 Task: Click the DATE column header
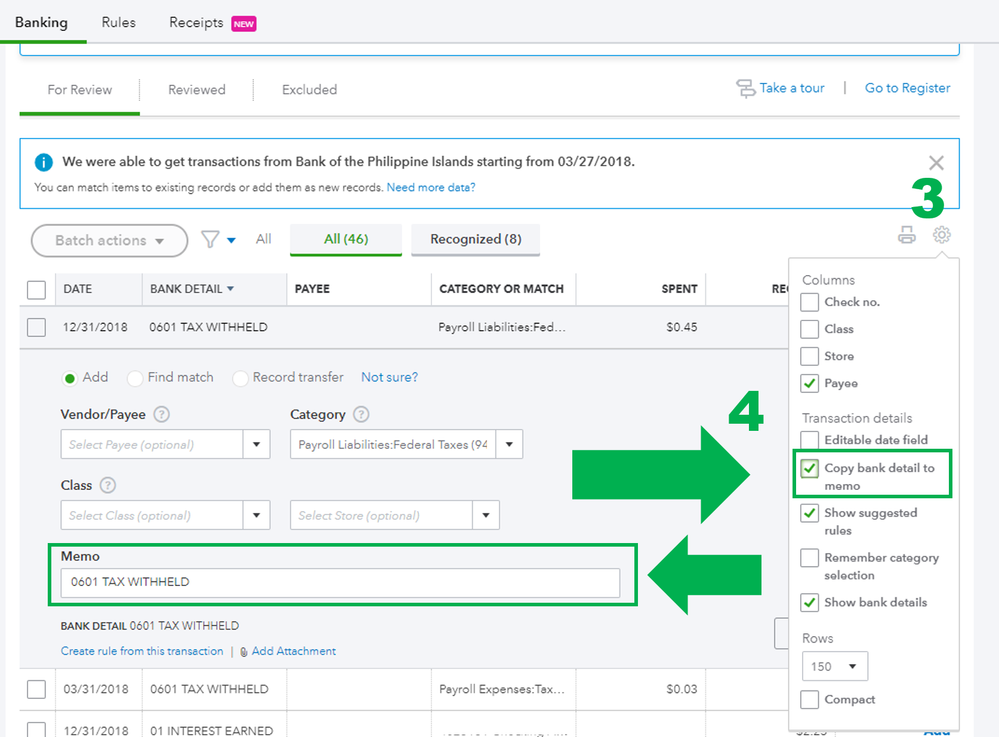[x=78, y=289]
